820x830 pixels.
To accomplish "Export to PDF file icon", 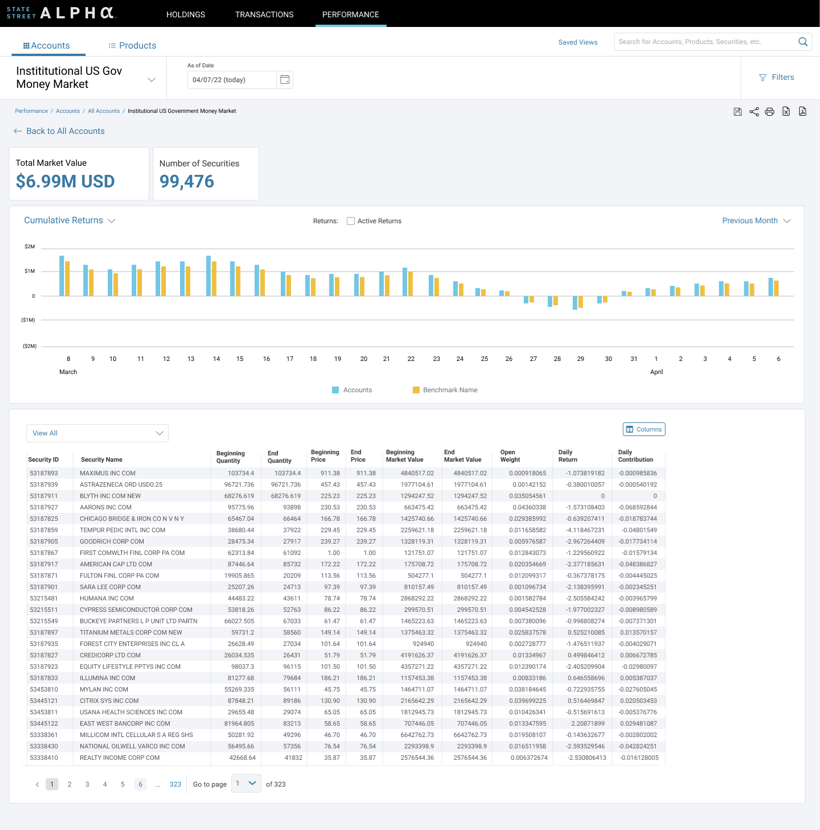I will 802,112.
